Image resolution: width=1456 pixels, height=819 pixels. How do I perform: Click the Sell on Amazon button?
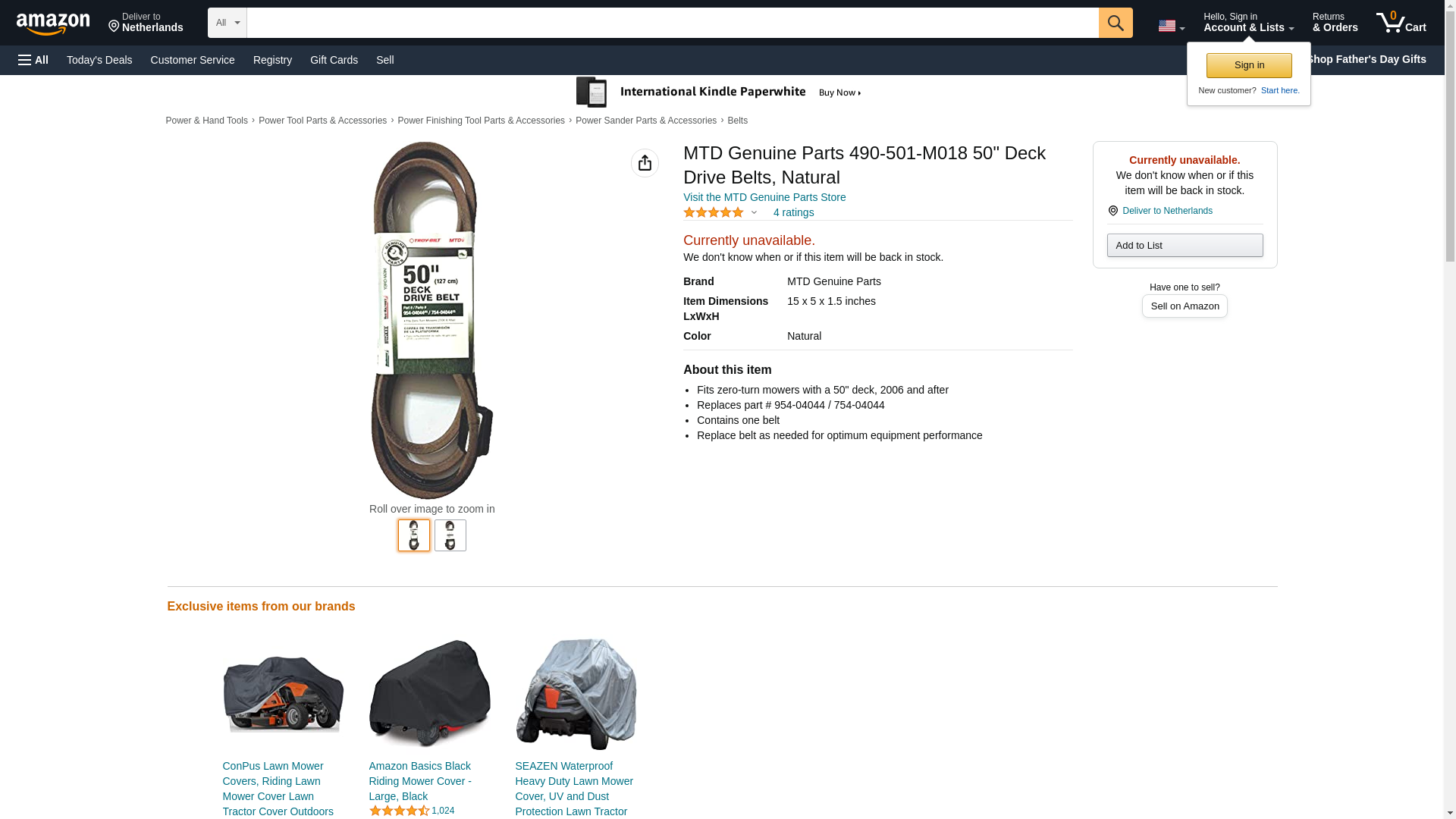1184,306
